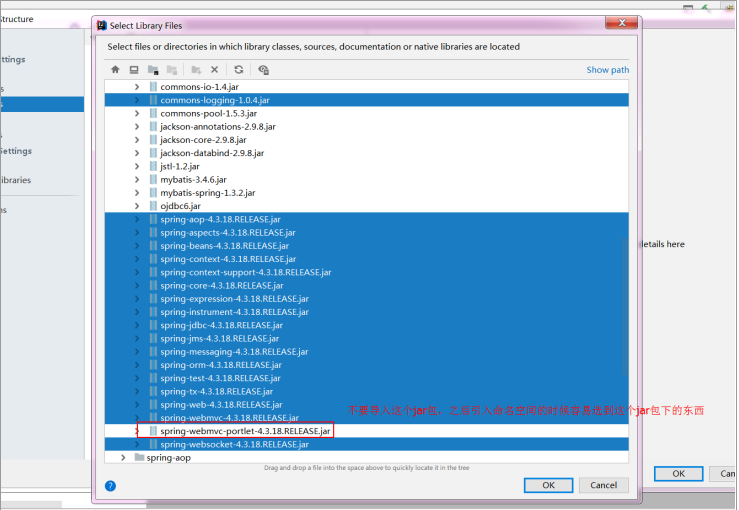Select the Project directory toolbar icon
The height and width of the screenshot is (510, 739).
(x=153, y=70)
